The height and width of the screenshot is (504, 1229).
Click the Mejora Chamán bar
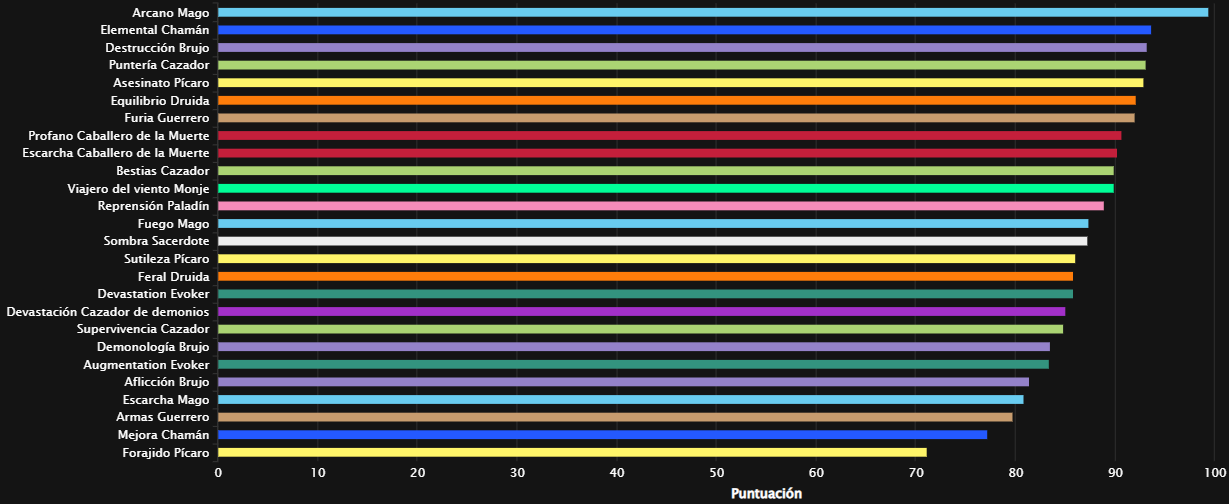(x=602, y=434)
